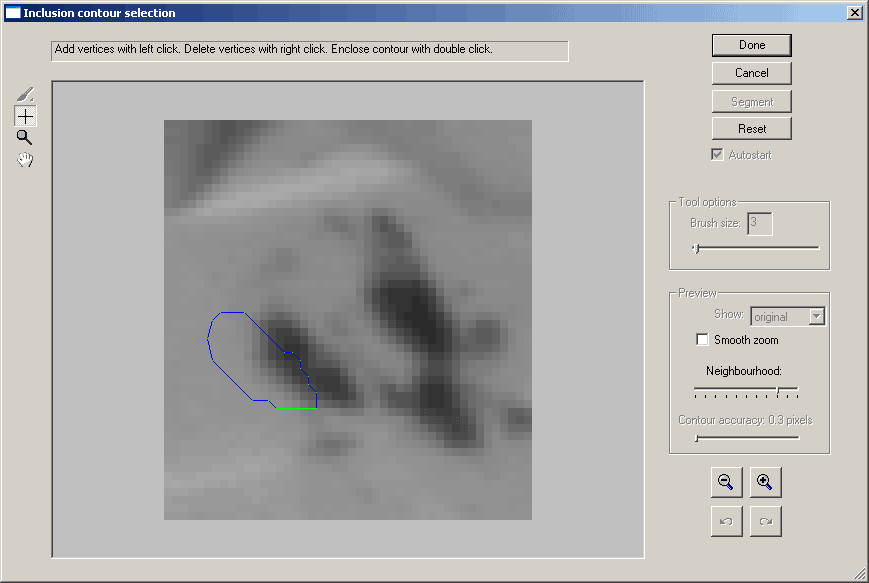Click the Neighbourhood slider handle

pyautogui.click(x=778, y=389)
